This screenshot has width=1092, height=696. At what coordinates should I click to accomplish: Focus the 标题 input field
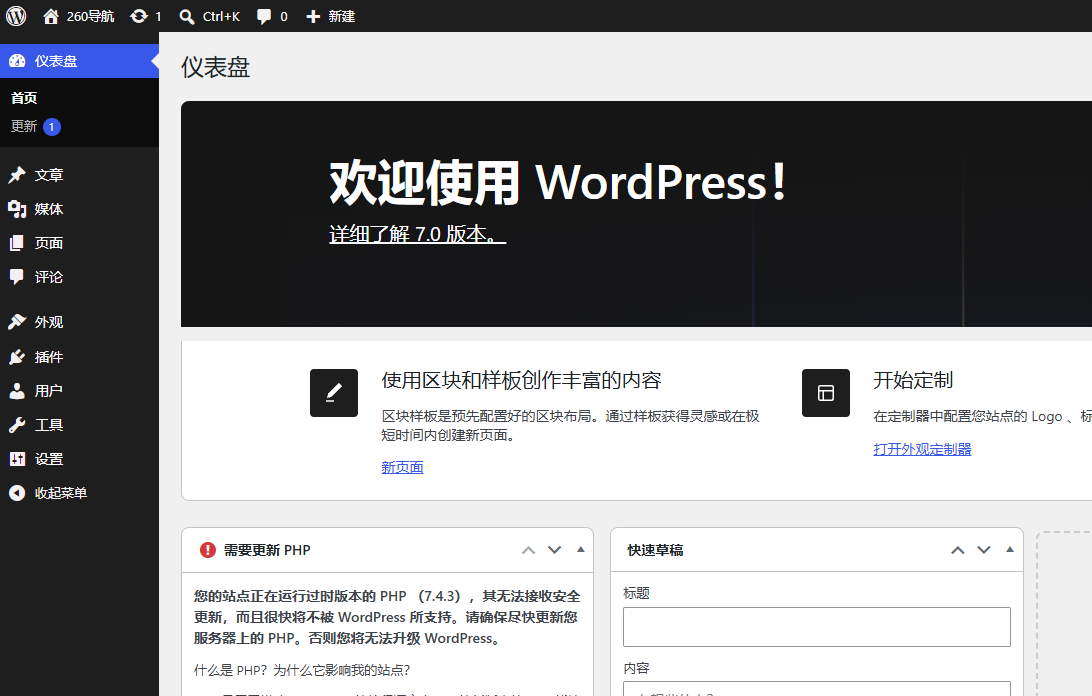pos(816,627)
